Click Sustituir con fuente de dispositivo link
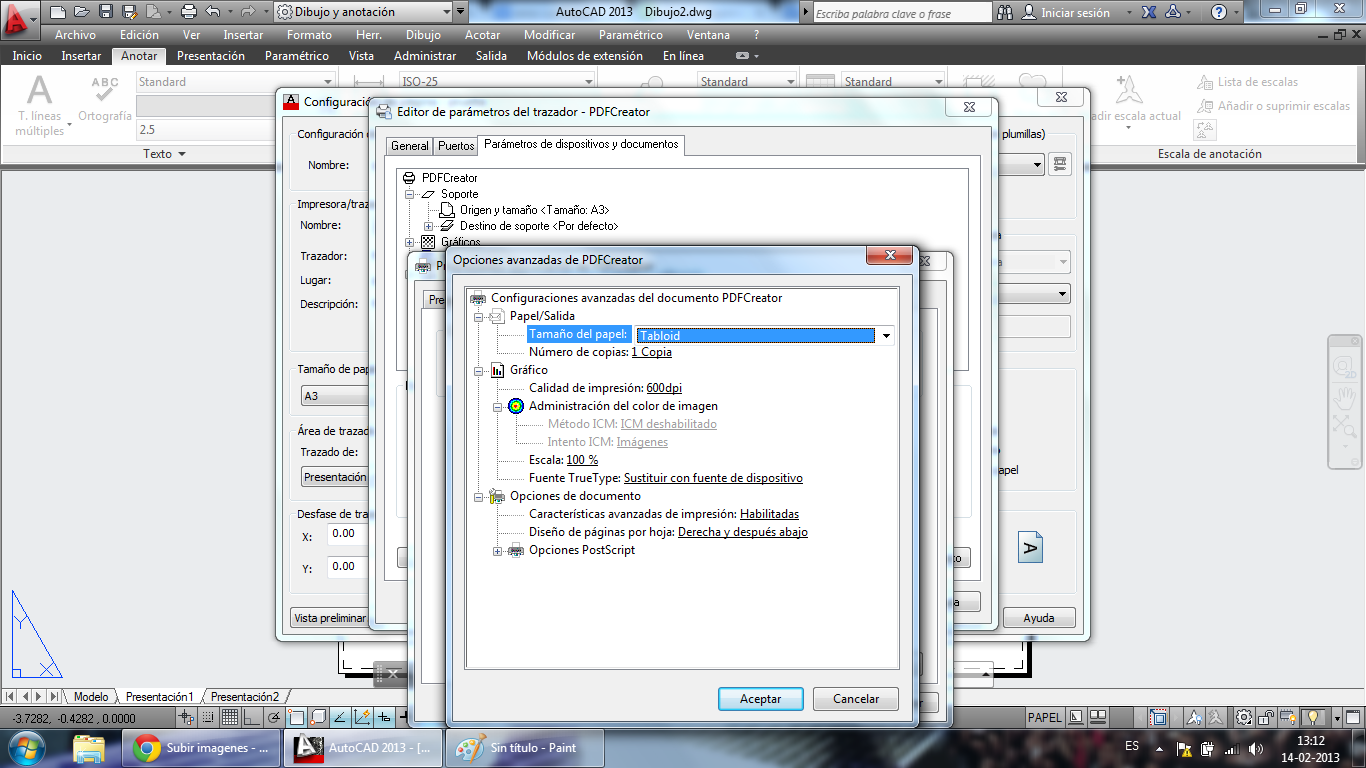The height and width of the screenshot is (768, 1366). pyautogui.click(x=713, y=478)
